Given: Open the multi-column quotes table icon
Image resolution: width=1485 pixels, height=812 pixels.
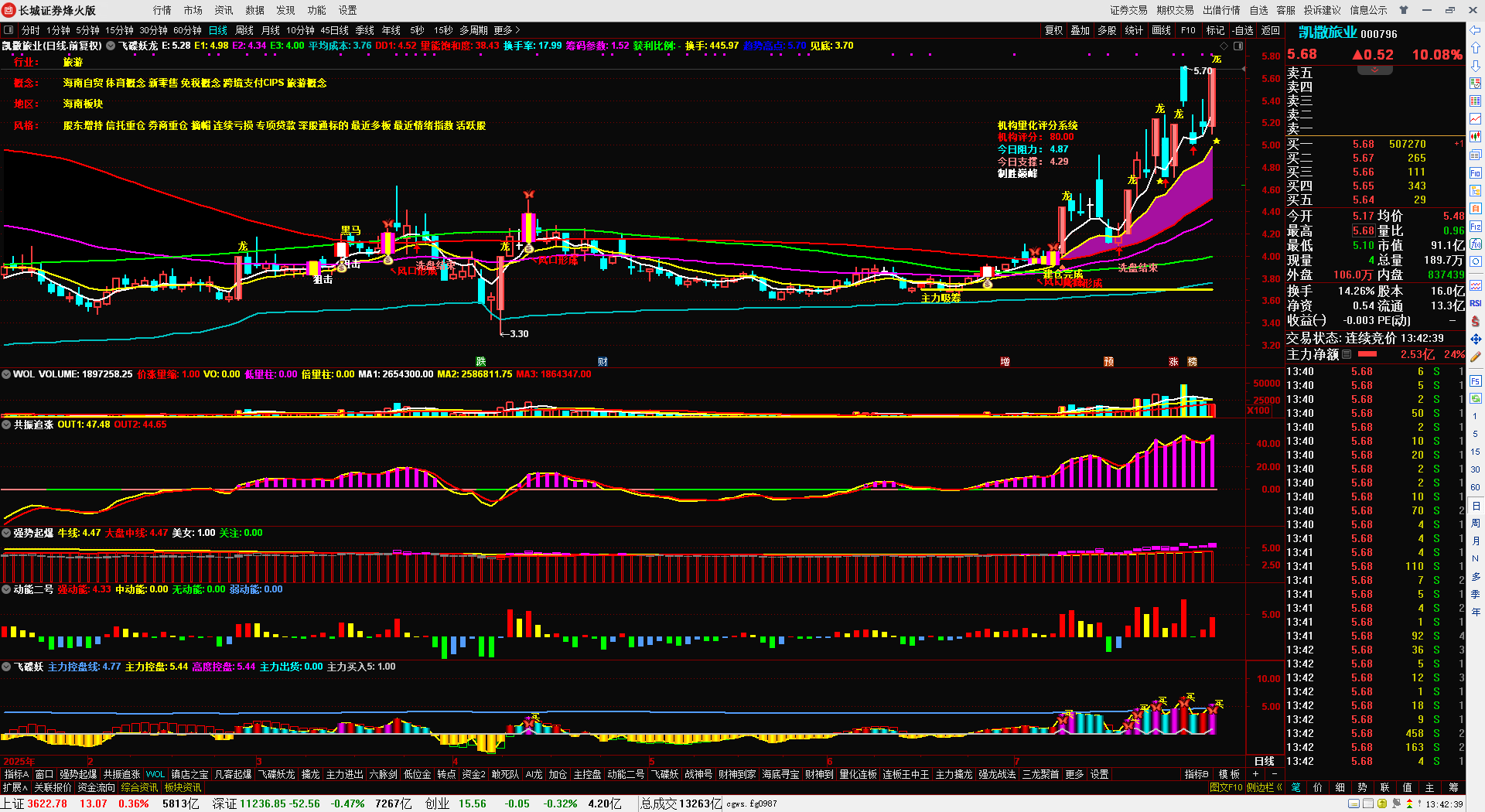Looking at the screenshot, I should click(1476, 101).
